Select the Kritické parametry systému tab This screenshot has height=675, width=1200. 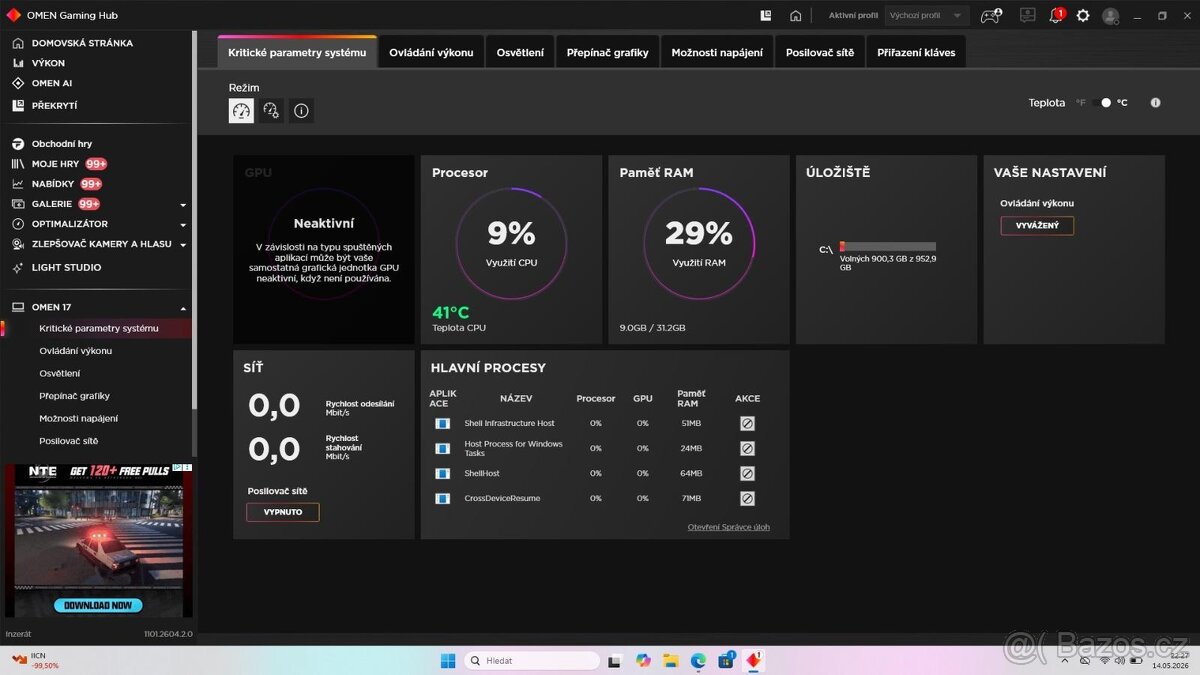(297, 52)
